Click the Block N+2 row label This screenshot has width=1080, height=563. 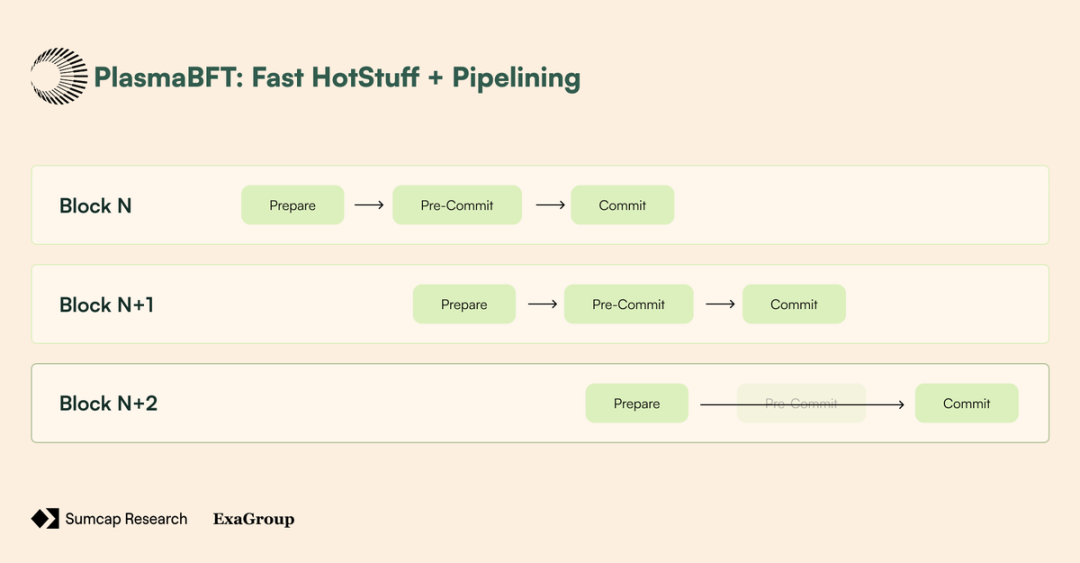[x=109, y=404]
